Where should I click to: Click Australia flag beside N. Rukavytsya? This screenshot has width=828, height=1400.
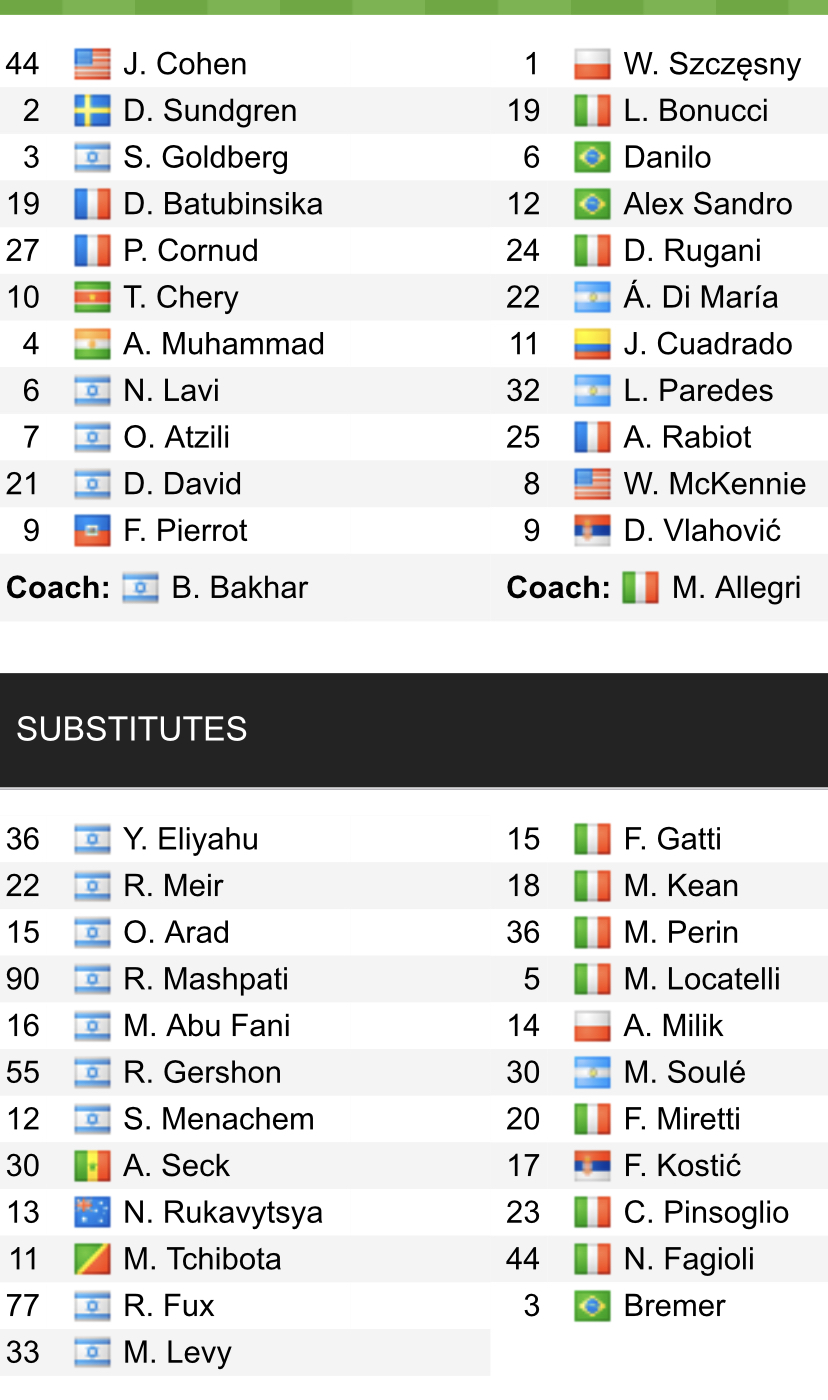[x=92, y=1213]
